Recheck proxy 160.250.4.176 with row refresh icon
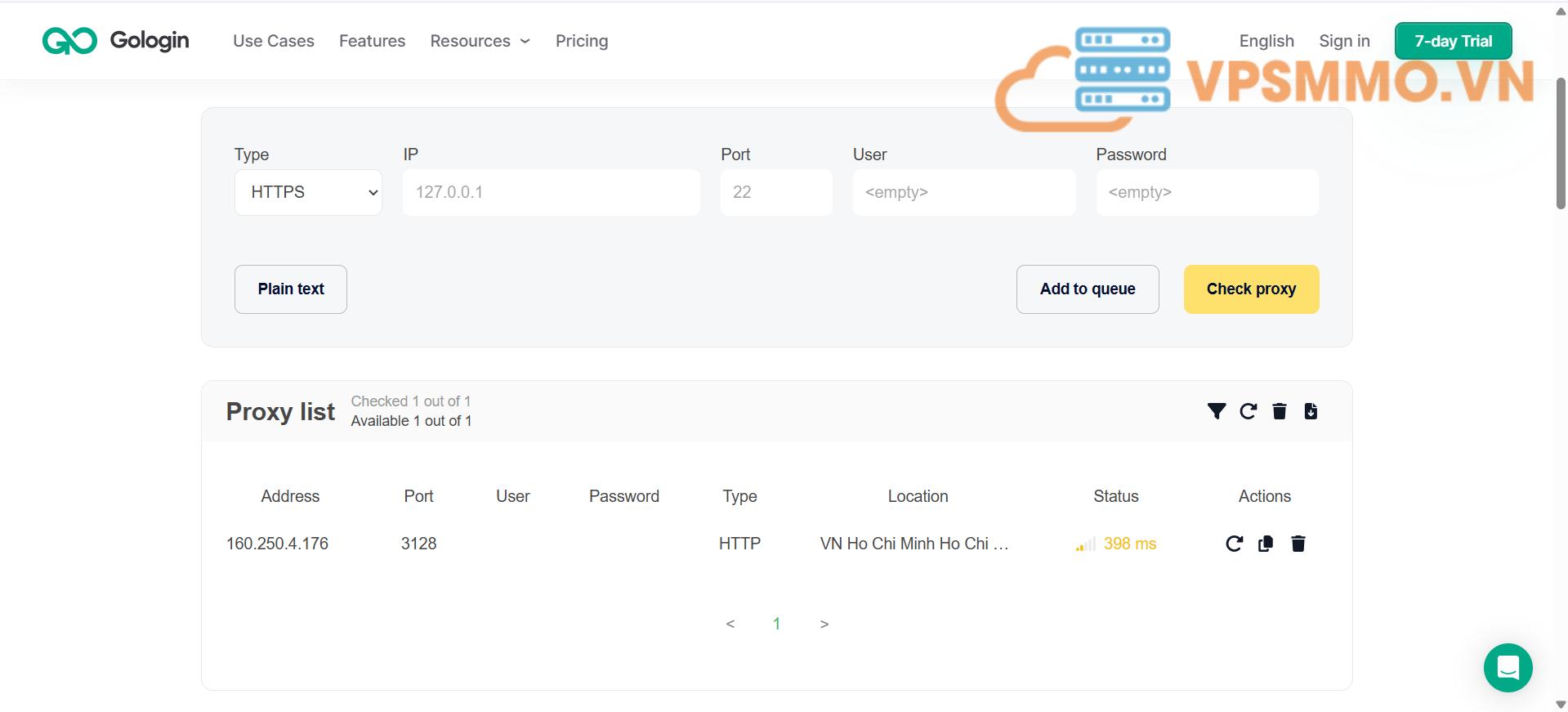This screenshot has width=1568, height=712. [1234, 544]
